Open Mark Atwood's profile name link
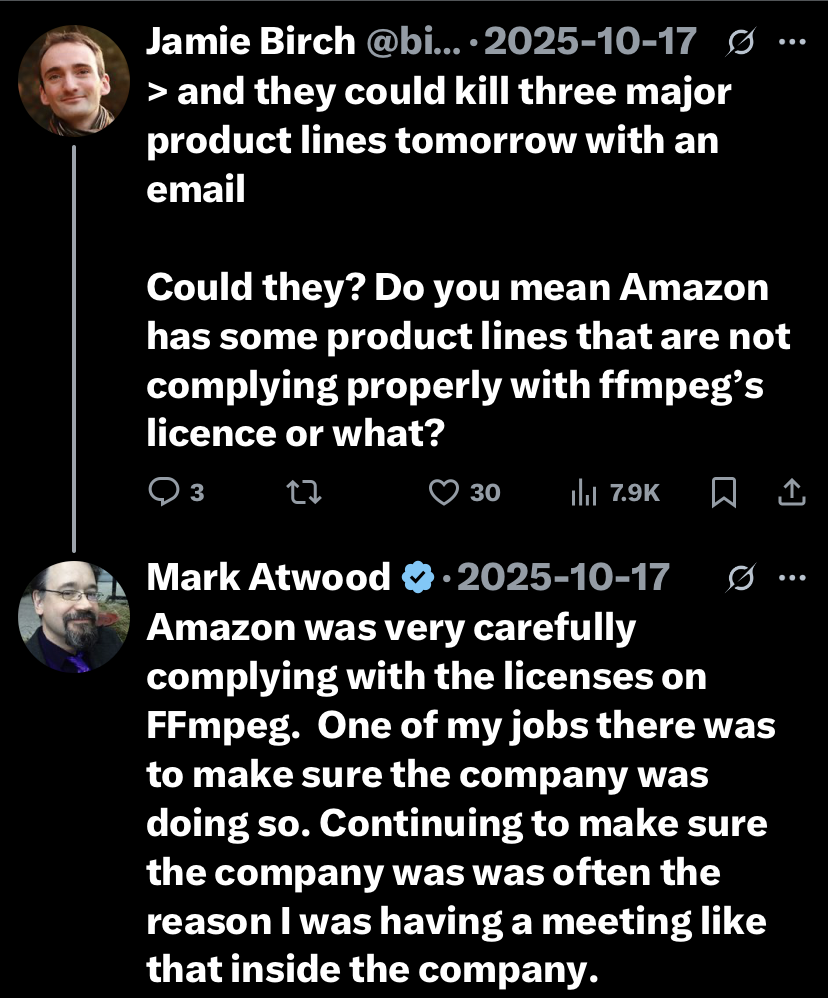The height and width of the screenshot is (998, 828). pos(269,578)
